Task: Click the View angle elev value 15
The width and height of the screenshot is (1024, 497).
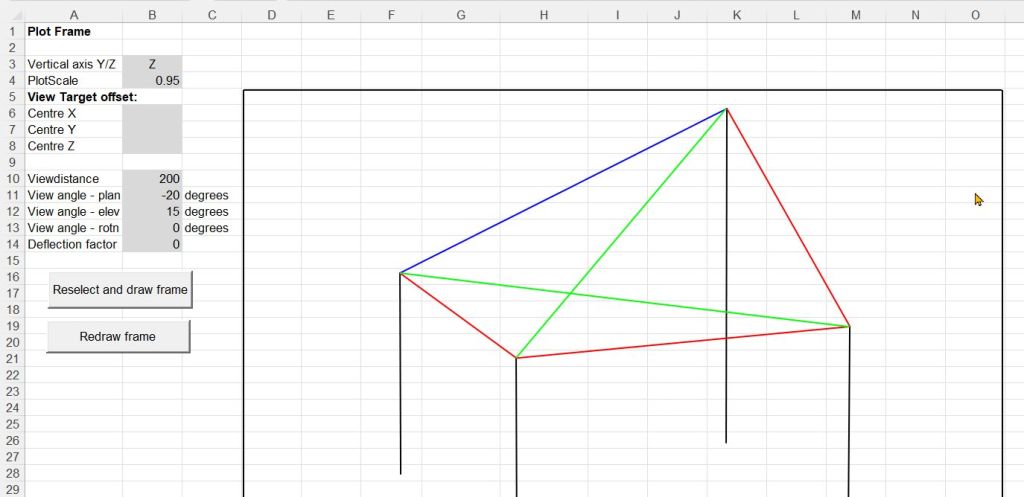Action: (x=152, y=211)
